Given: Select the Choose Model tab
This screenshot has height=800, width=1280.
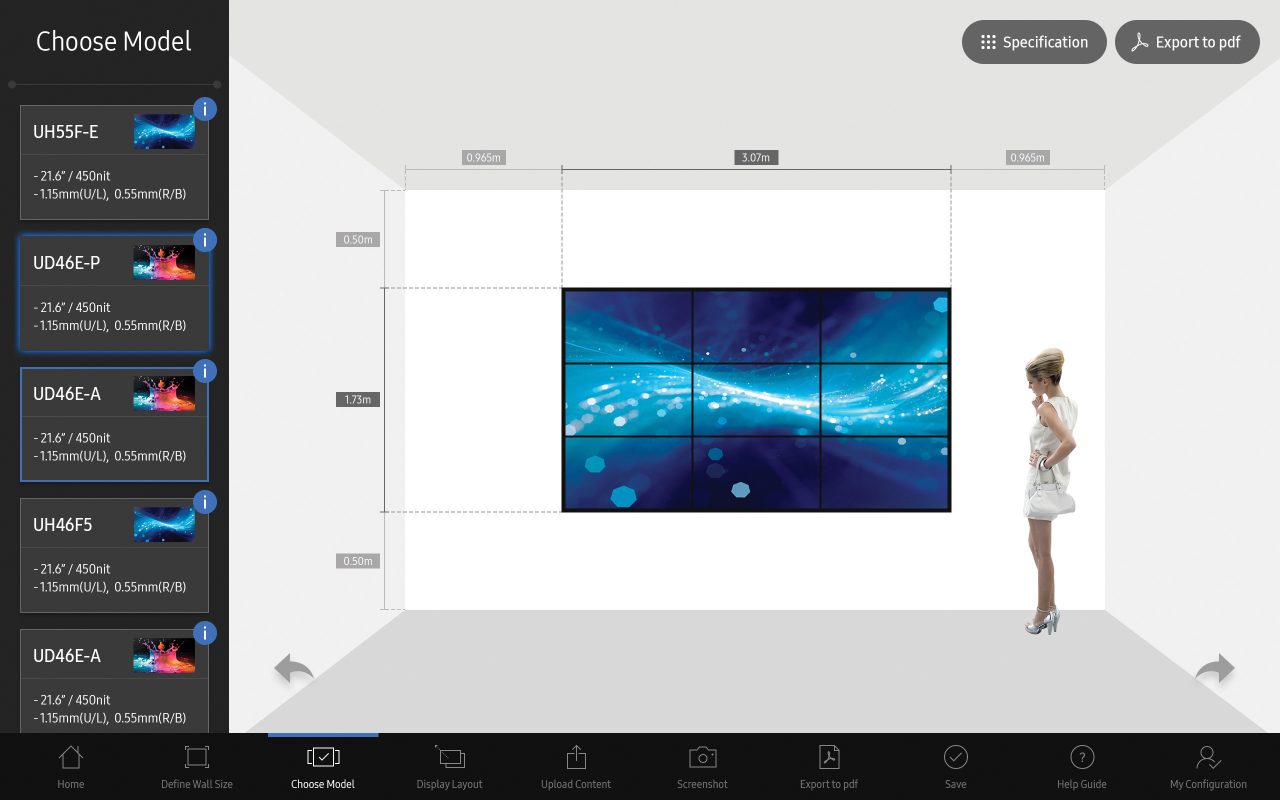Looking at the screenshot, I should tap(323, 766).
